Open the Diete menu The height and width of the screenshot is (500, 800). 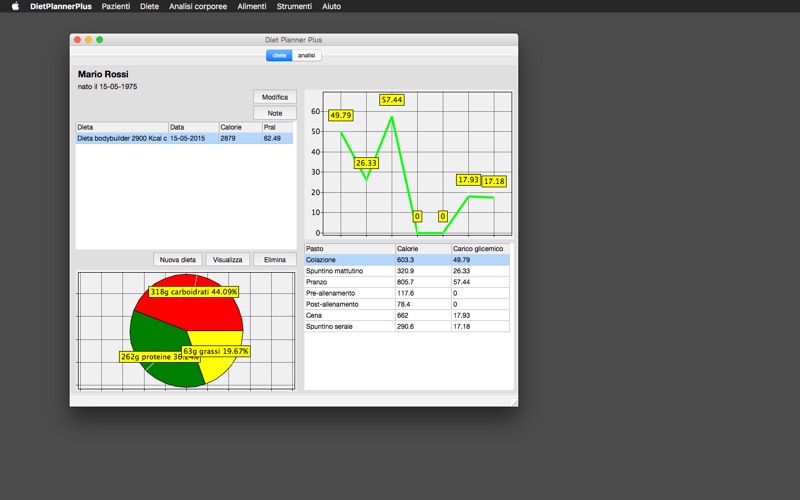coord(149,6)
